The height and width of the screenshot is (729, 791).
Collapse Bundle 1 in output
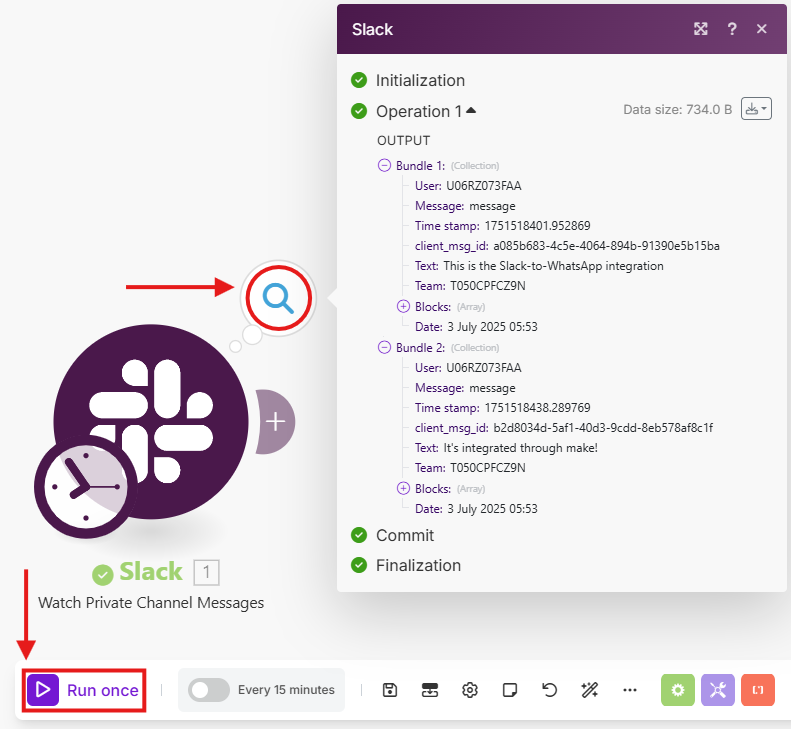click(384, 166)
